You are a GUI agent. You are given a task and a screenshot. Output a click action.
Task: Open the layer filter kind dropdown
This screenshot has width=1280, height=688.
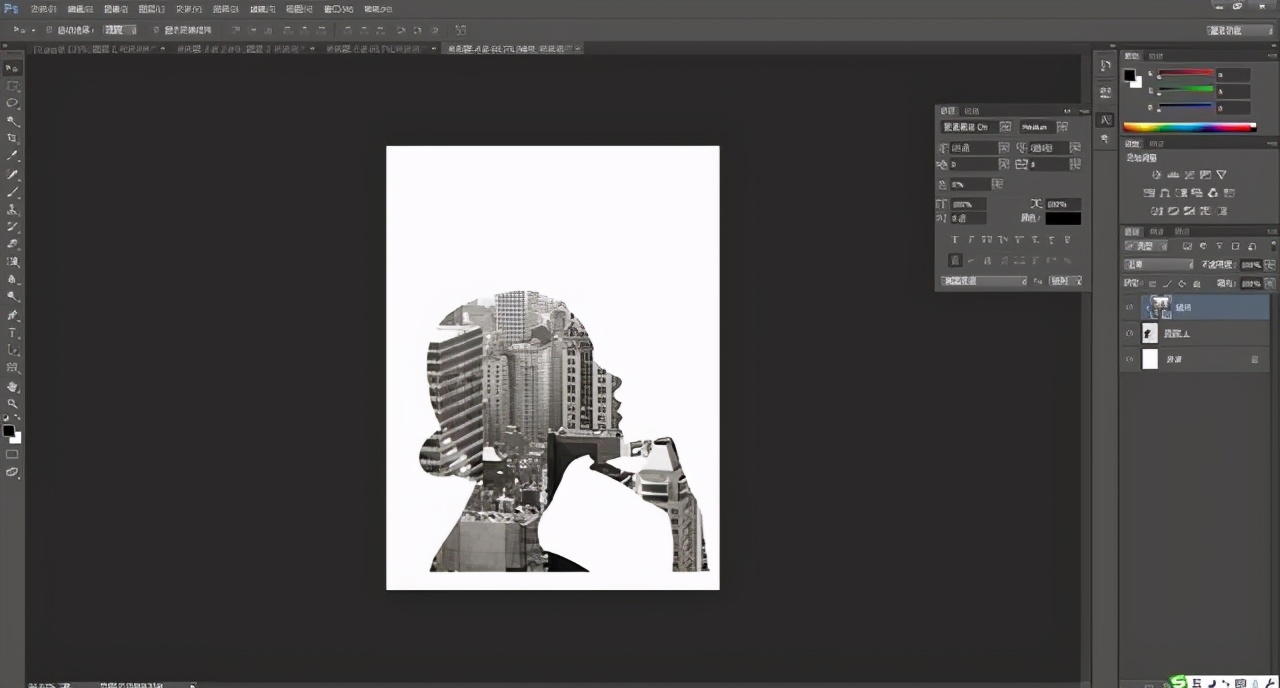1145,246
